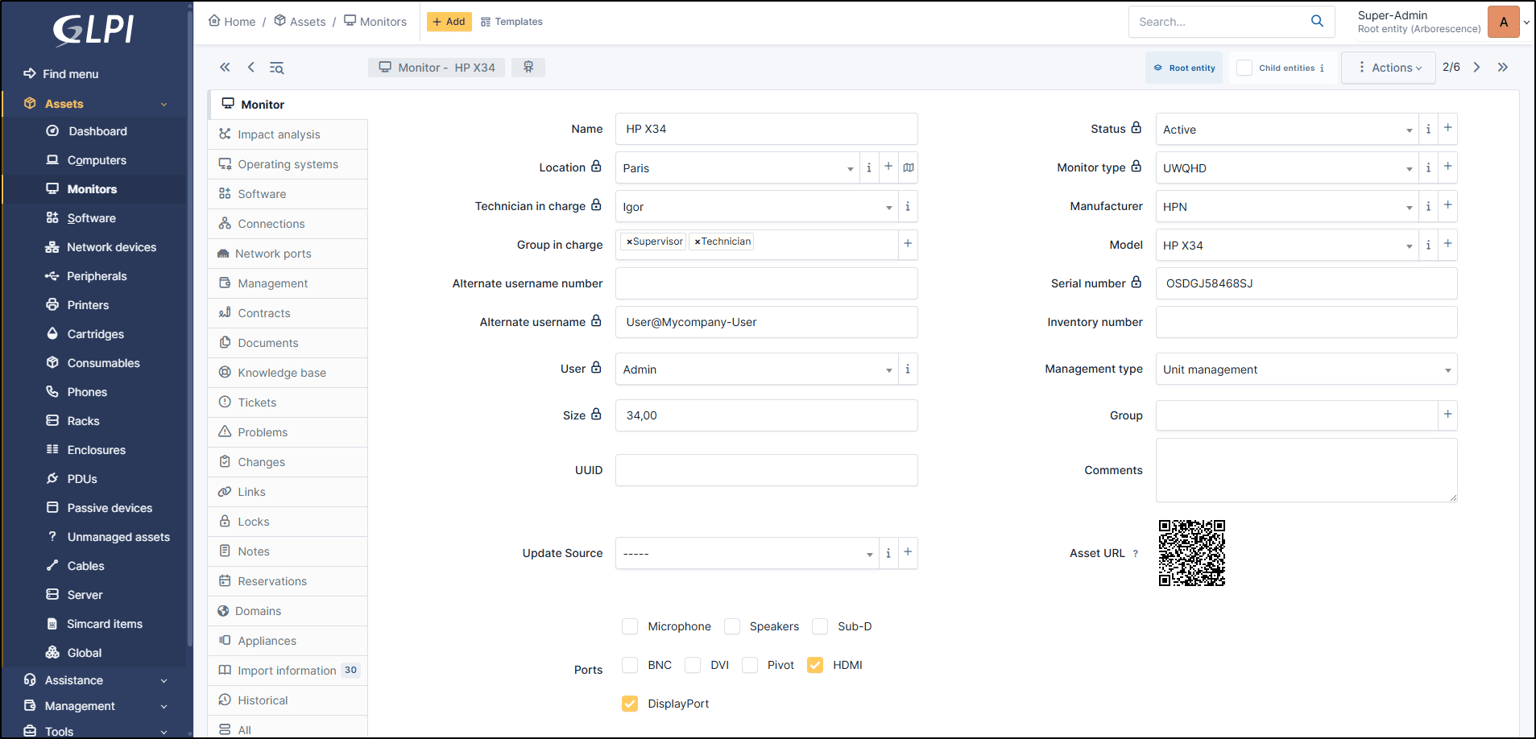Viewport: 1536px width, 739px height.
Task: Click the Comments text area
Action: click(x=1306, y=470)
